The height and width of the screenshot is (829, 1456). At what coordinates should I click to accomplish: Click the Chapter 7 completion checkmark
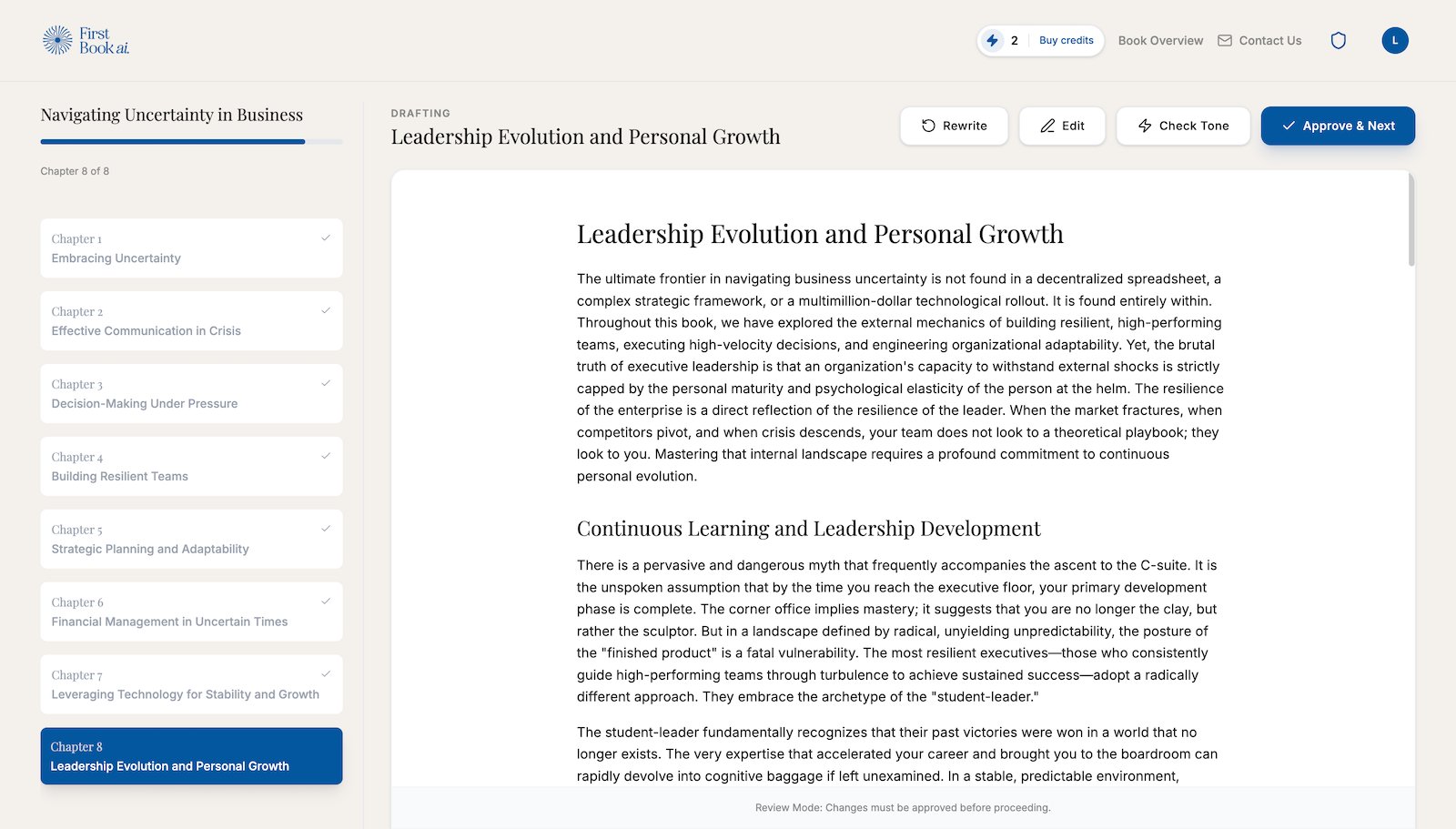(x=326, y=674)
